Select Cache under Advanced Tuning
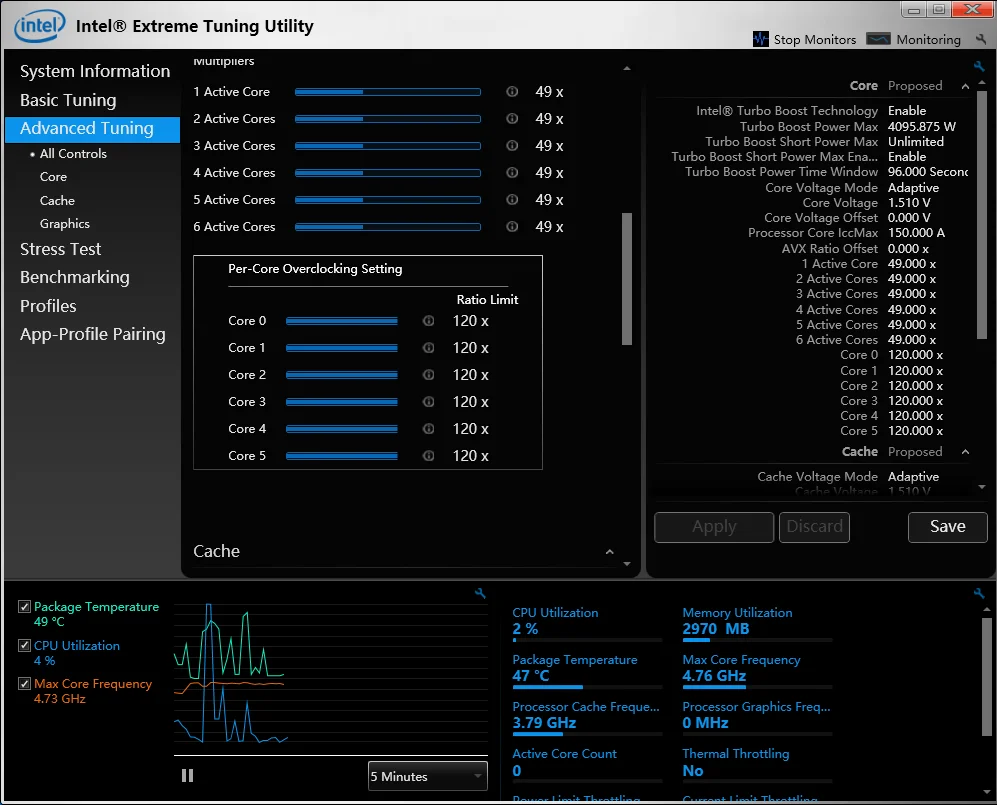This screenshot has width=997, height=805. pyautogui.click(x=57, y=200)
